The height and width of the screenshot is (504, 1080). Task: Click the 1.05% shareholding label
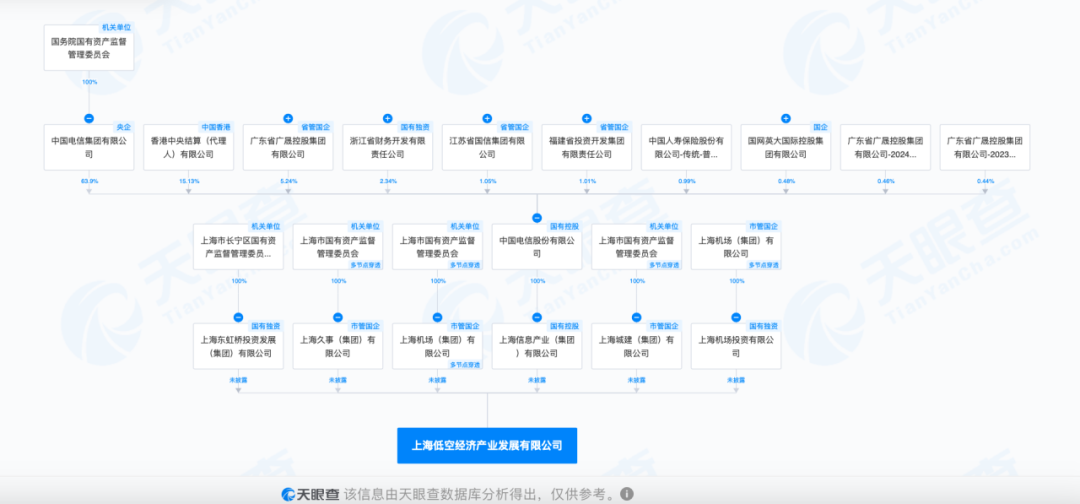(x=487, y=181)
